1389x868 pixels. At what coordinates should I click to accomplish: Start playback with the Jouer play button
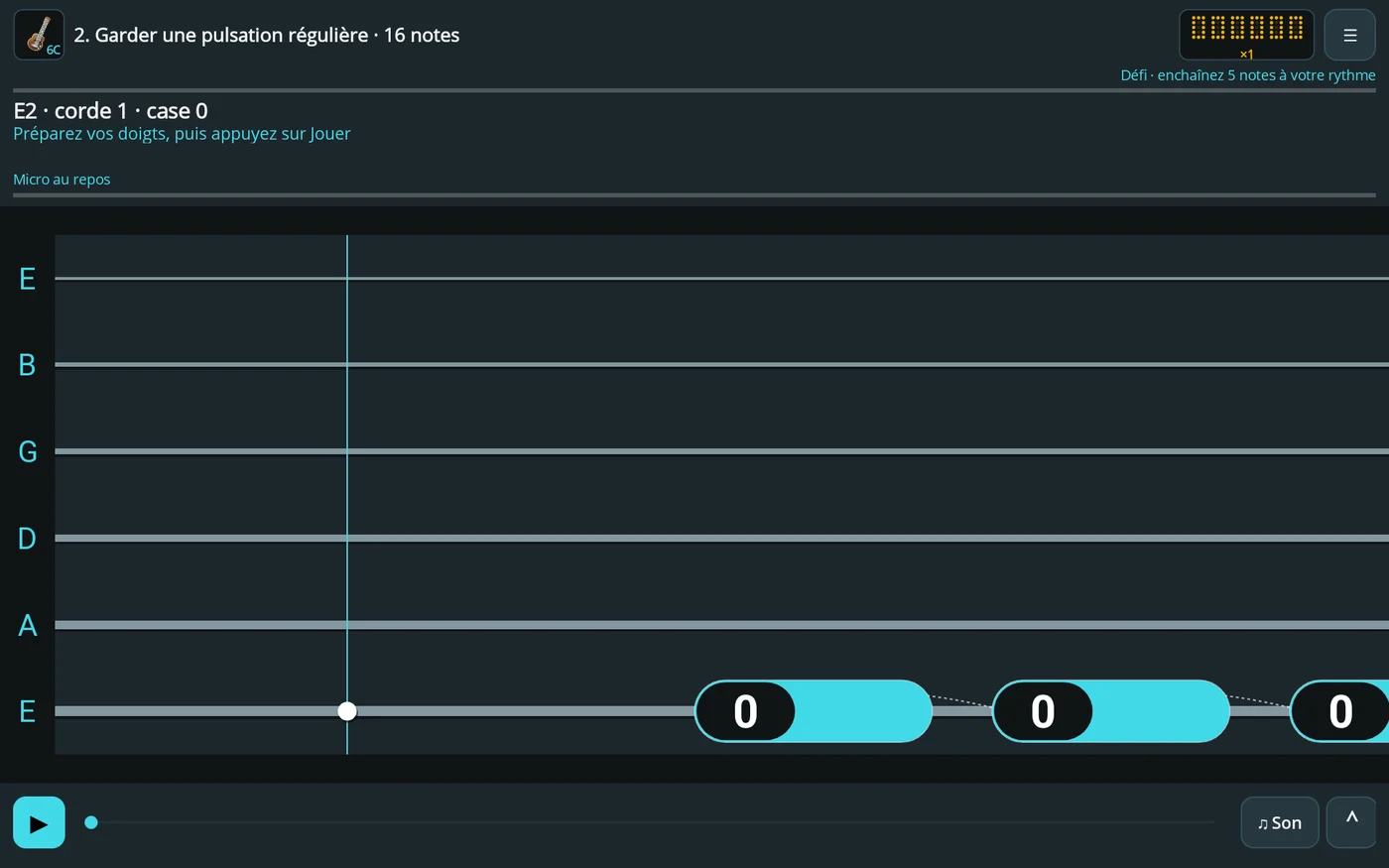point(39,822)
